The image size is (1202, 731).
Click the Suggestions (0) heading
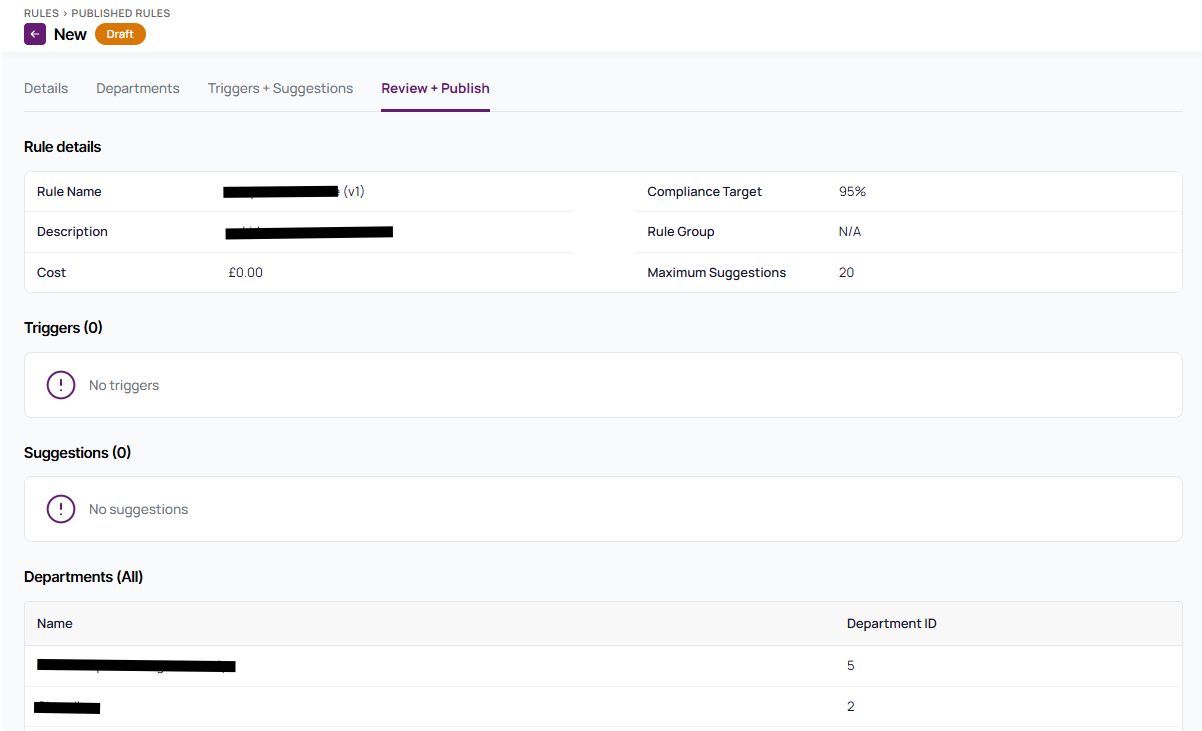tap(77, 453)
